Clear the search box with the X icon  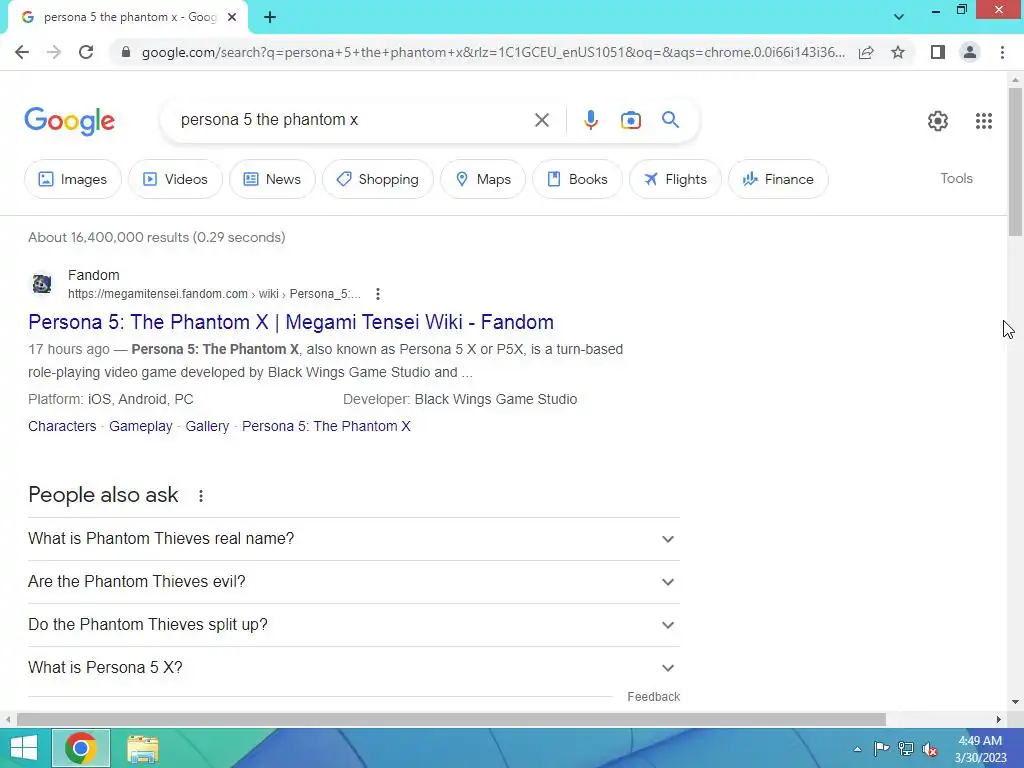541,120
